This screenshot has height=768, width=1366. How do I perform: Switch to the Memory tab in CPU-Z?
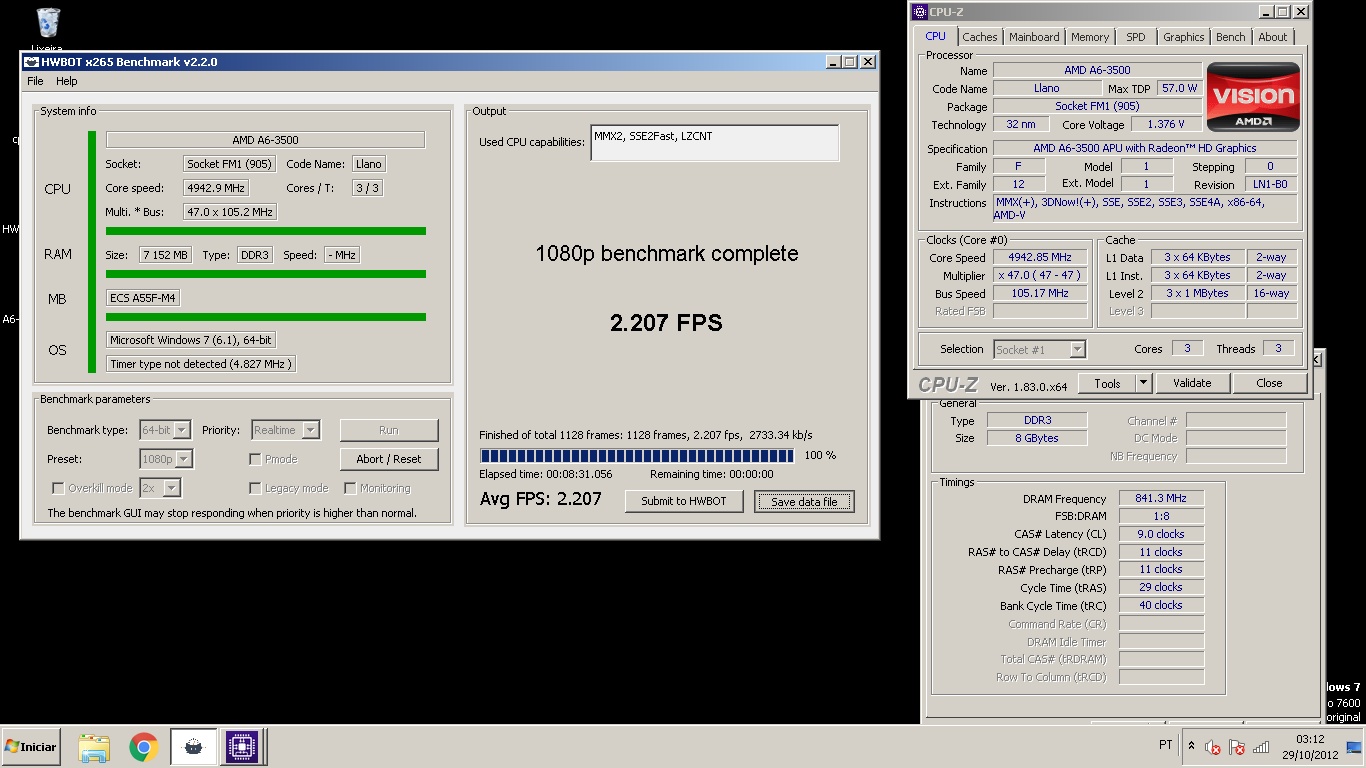pos(1089,37)
